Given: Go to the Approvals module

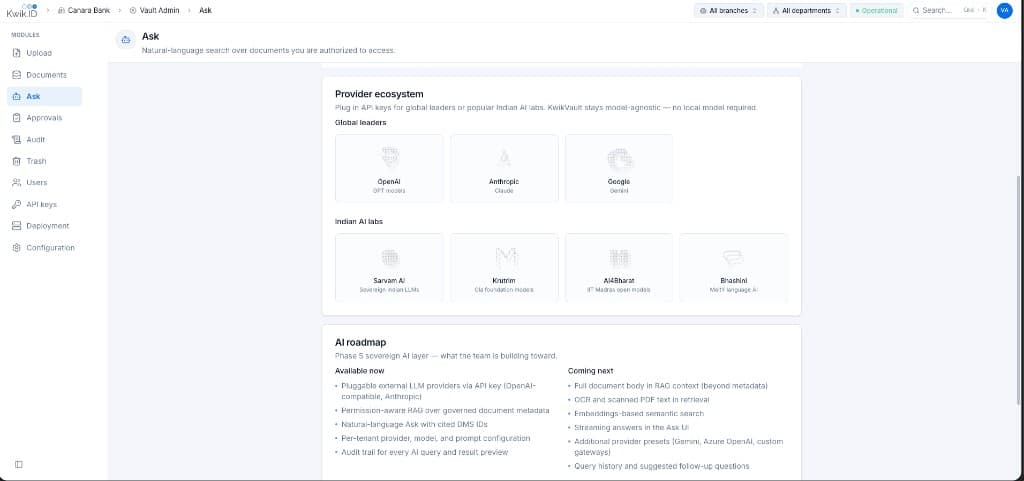Looking at the screenshot, I should click(44, 118).
